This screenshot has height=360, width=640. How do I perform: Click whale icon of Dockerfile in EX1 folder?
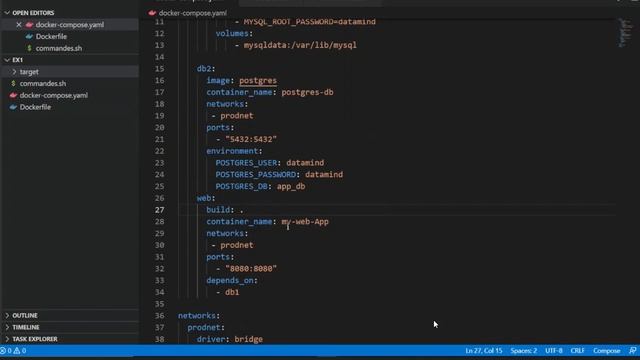13,107
